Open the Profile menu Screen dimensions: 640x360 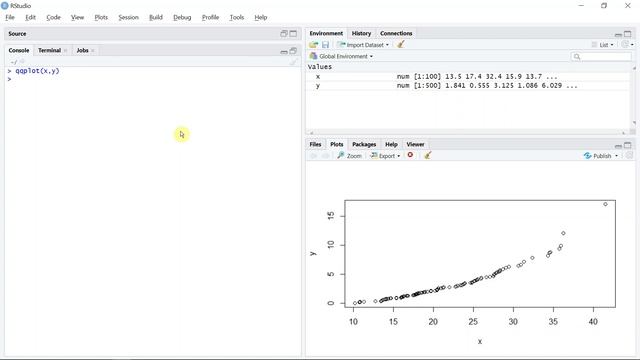point(210,17)
